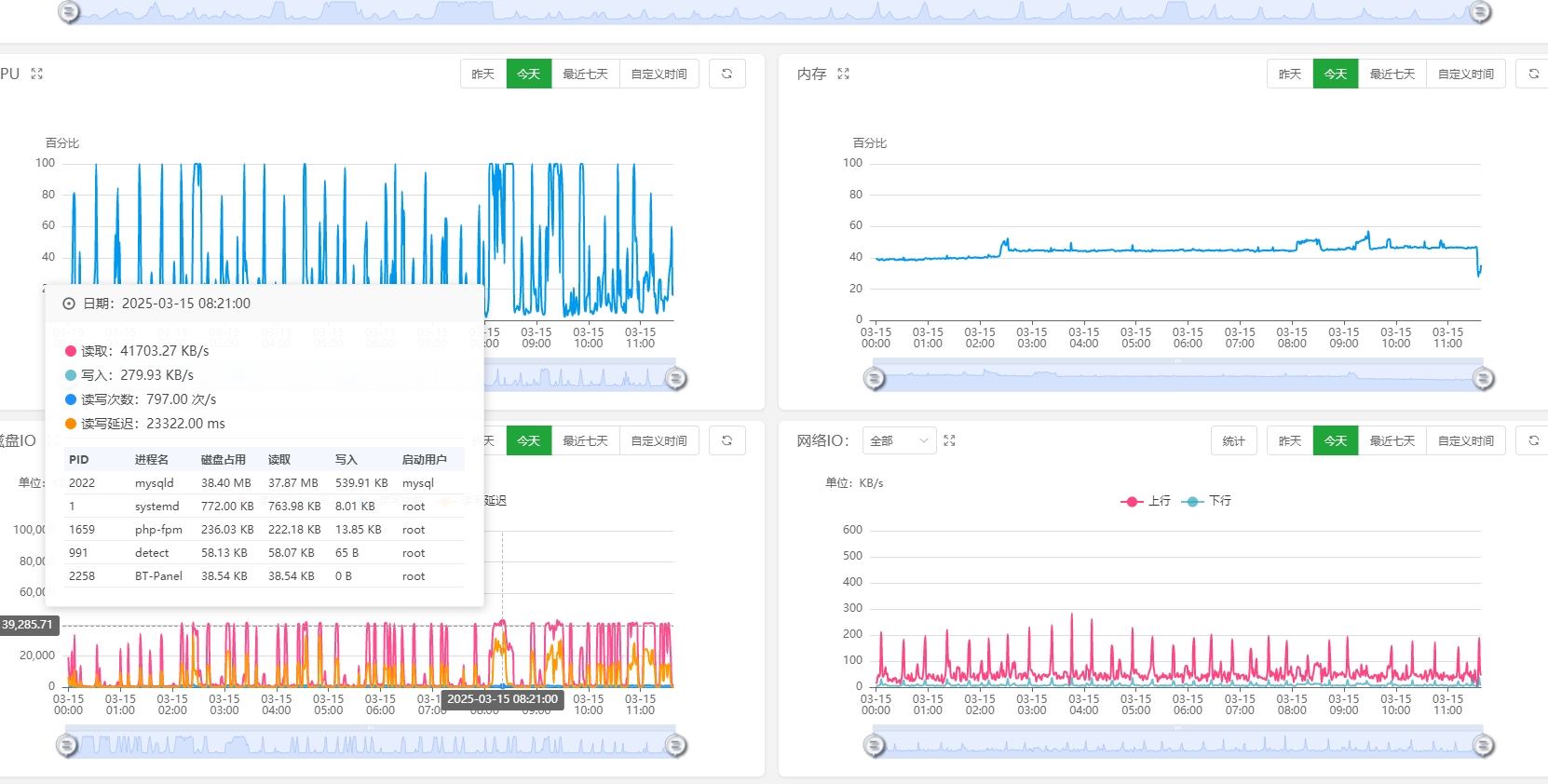Screen dimensions: 1548x784
Task: Select 昨天 in the 网络IO panel
Action: point(1290,440)
